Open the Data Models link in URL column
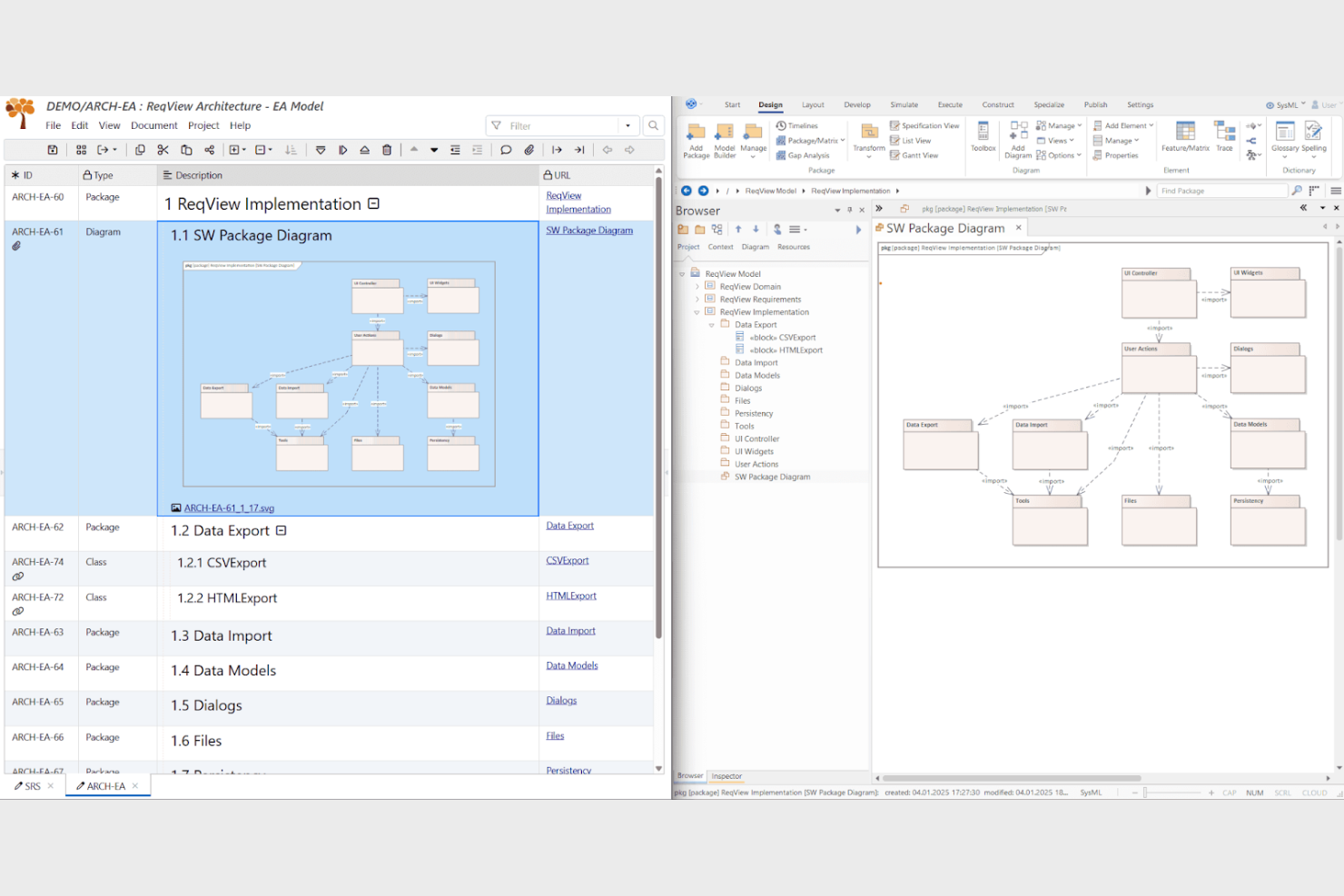 tap(572, 666)
